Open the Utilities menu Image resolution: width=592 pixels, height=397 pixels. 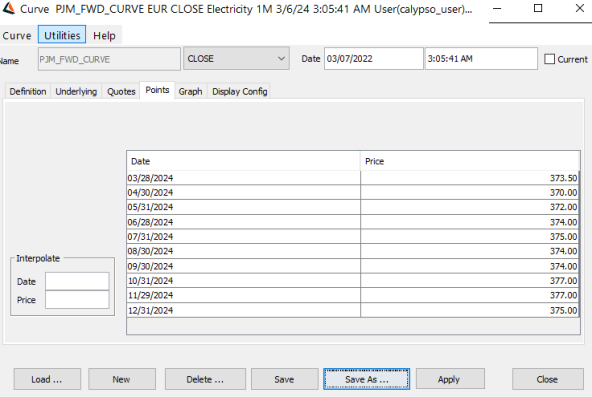click(62, 35)
